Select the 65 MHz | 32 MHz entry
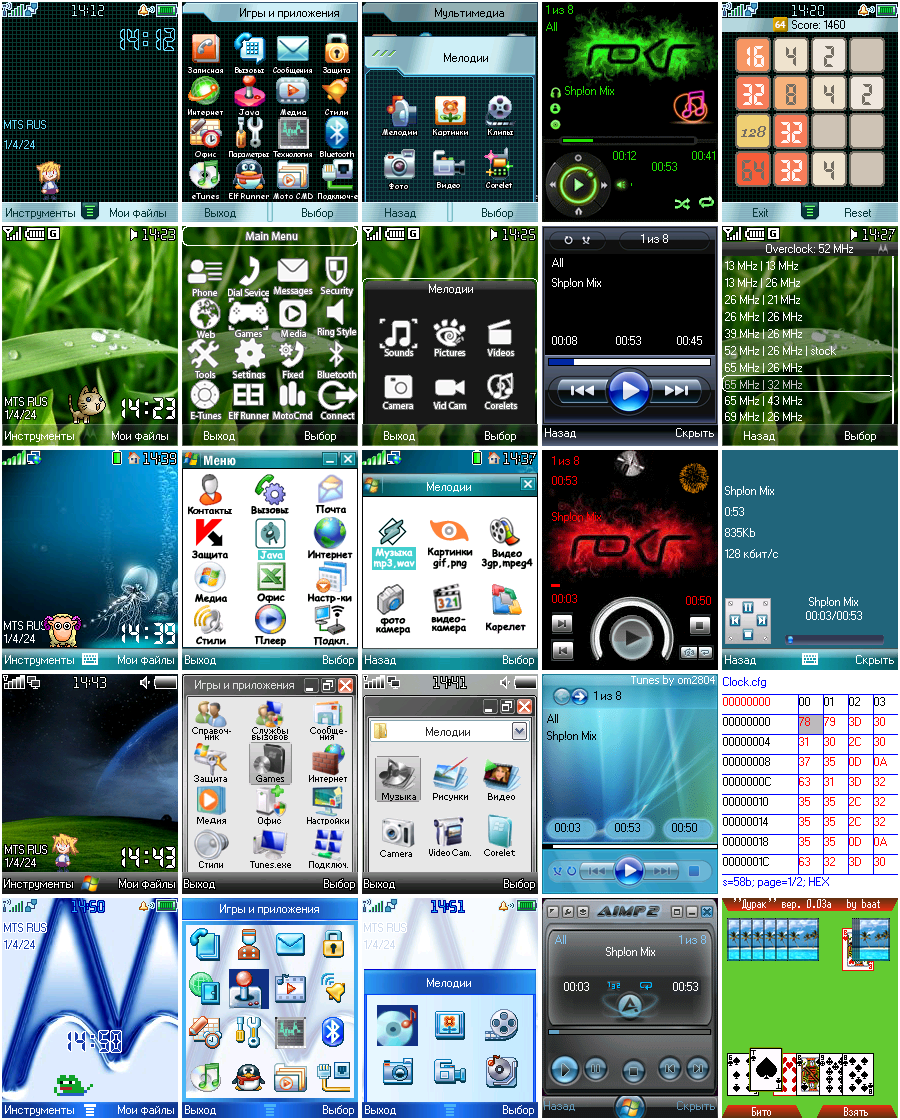900x1120 pixels. pyautogui.click(x=808, y=384)
